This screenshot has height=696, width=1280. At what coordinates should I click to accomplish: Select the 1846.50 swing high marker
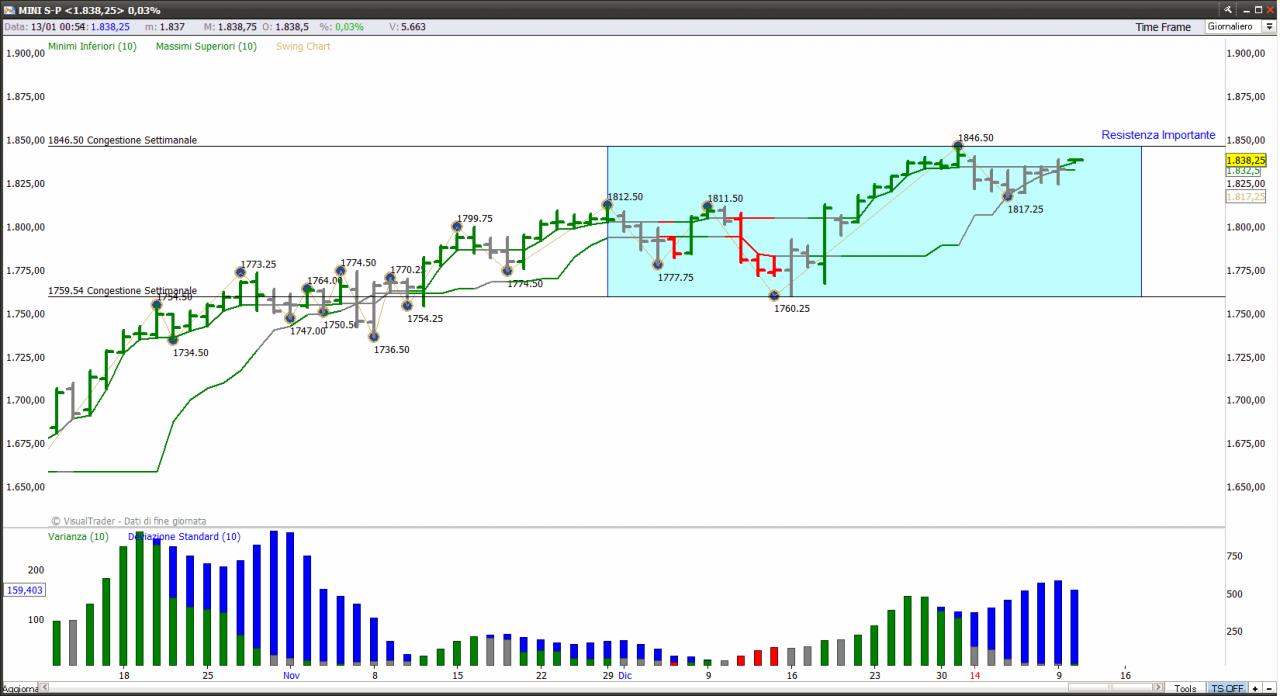click(957, 146)
